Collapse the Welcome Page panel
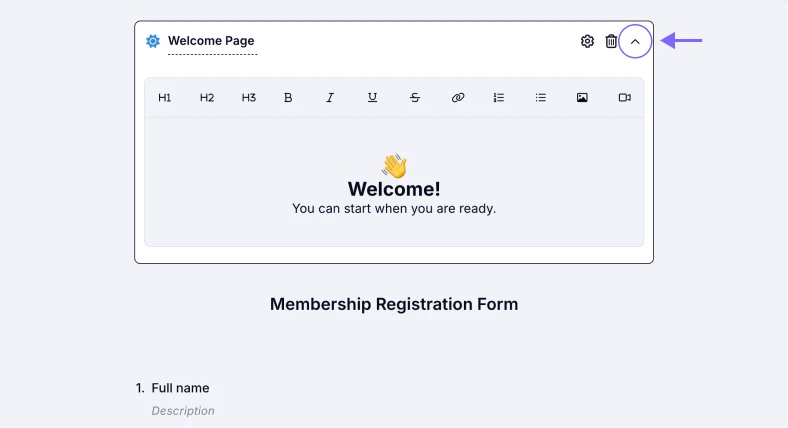 (x=635, y=41)
